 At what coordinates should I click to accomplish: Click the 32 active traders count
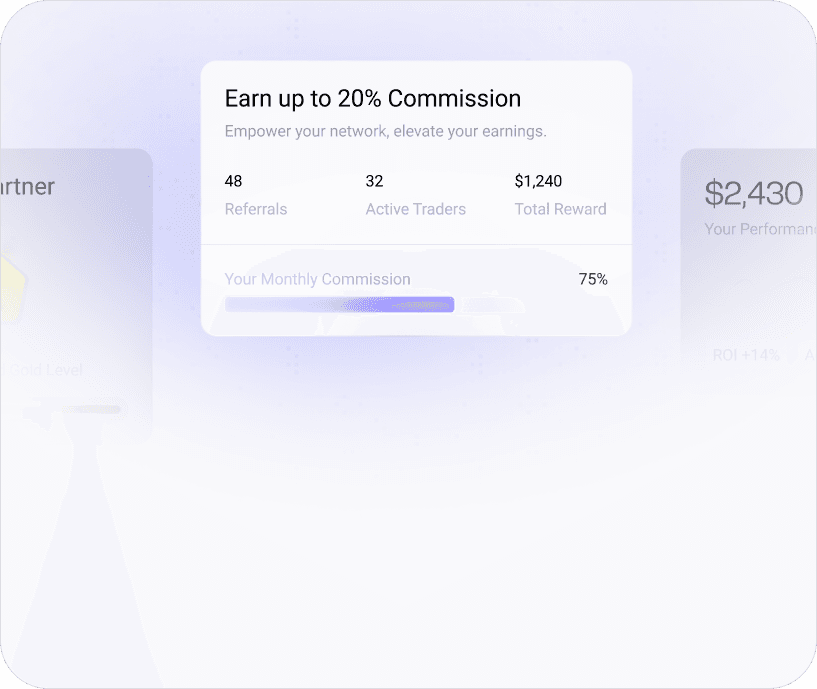pos(374,181)
